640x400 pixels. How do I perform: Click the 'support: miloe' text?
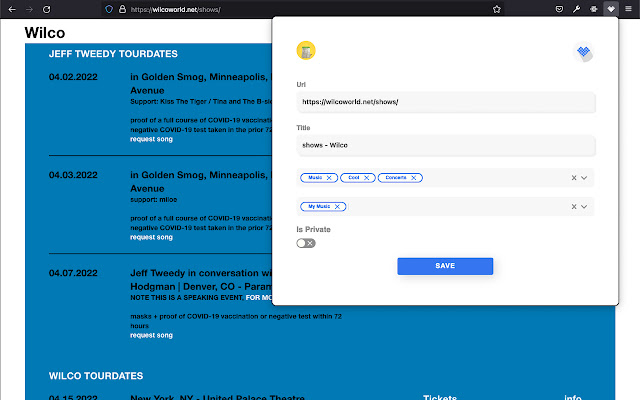pos(153,200)
